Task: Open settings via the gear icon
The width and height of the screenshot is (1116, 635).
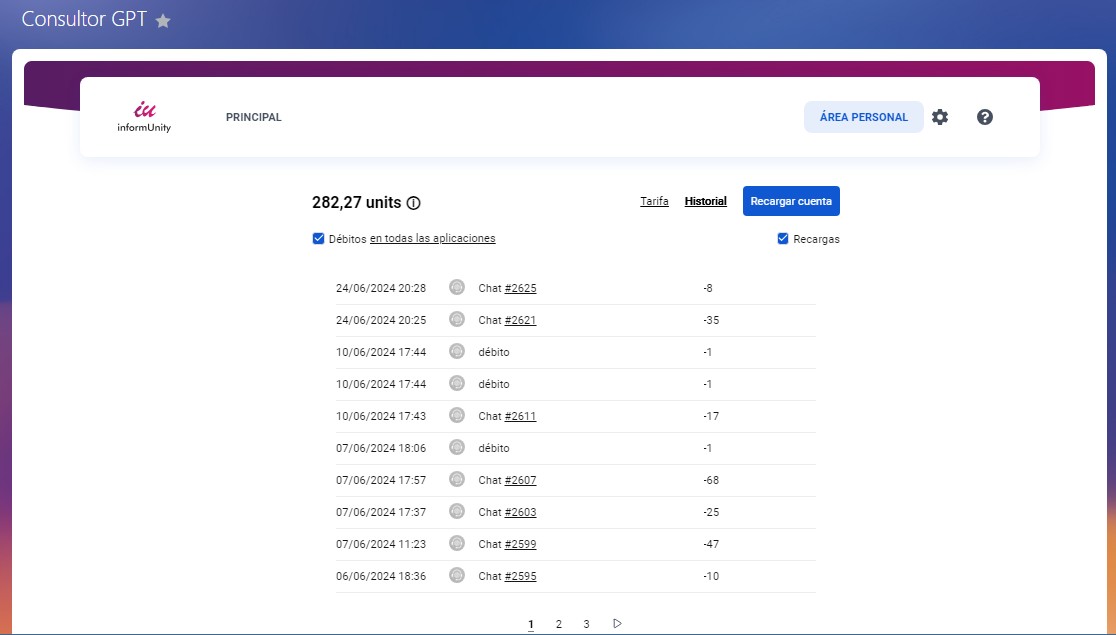Action: [x=940, y=117]
